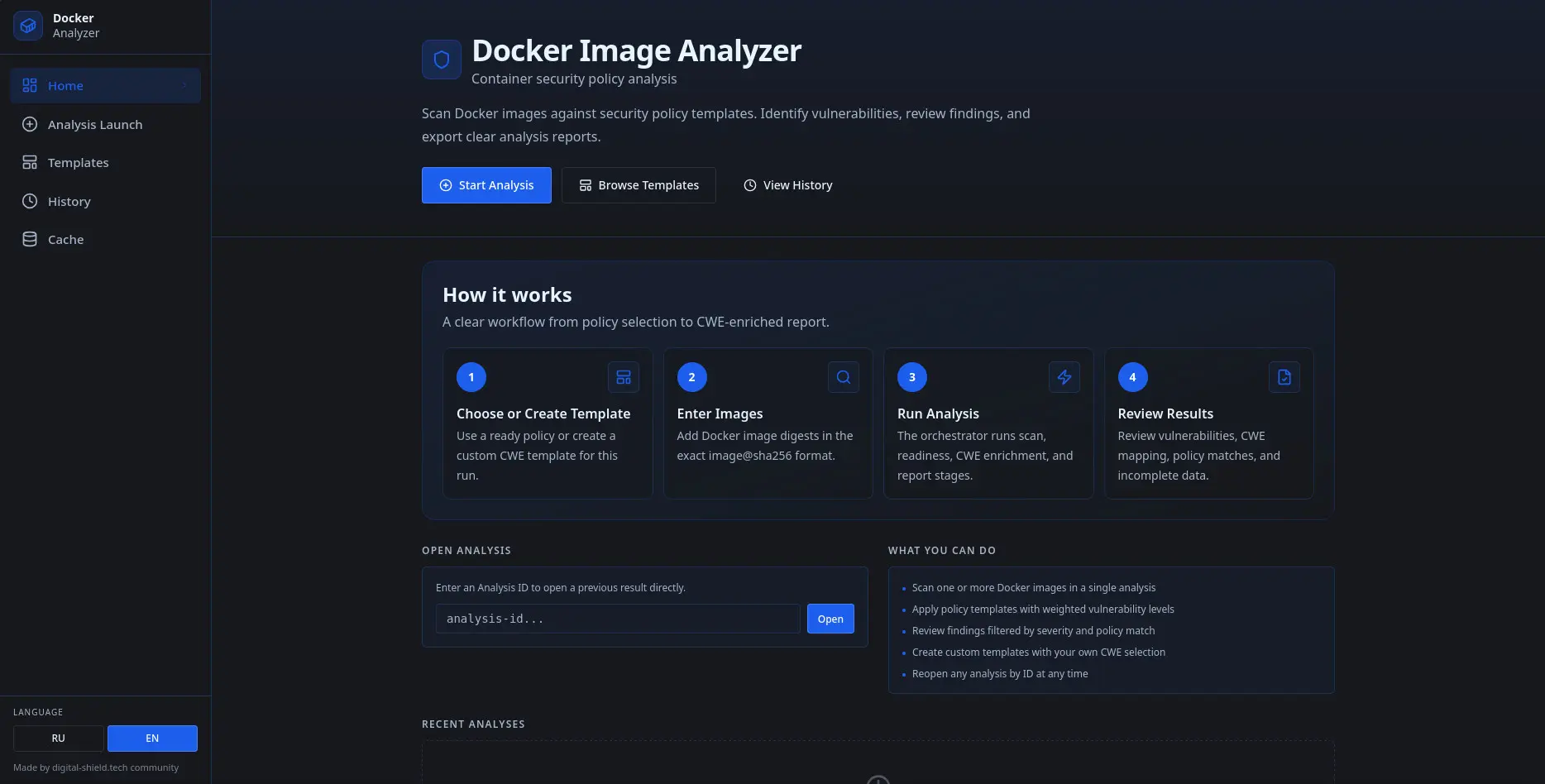1545x784 pixels.
Task: Focus the analysis-id input field
Action: [618, 619]
